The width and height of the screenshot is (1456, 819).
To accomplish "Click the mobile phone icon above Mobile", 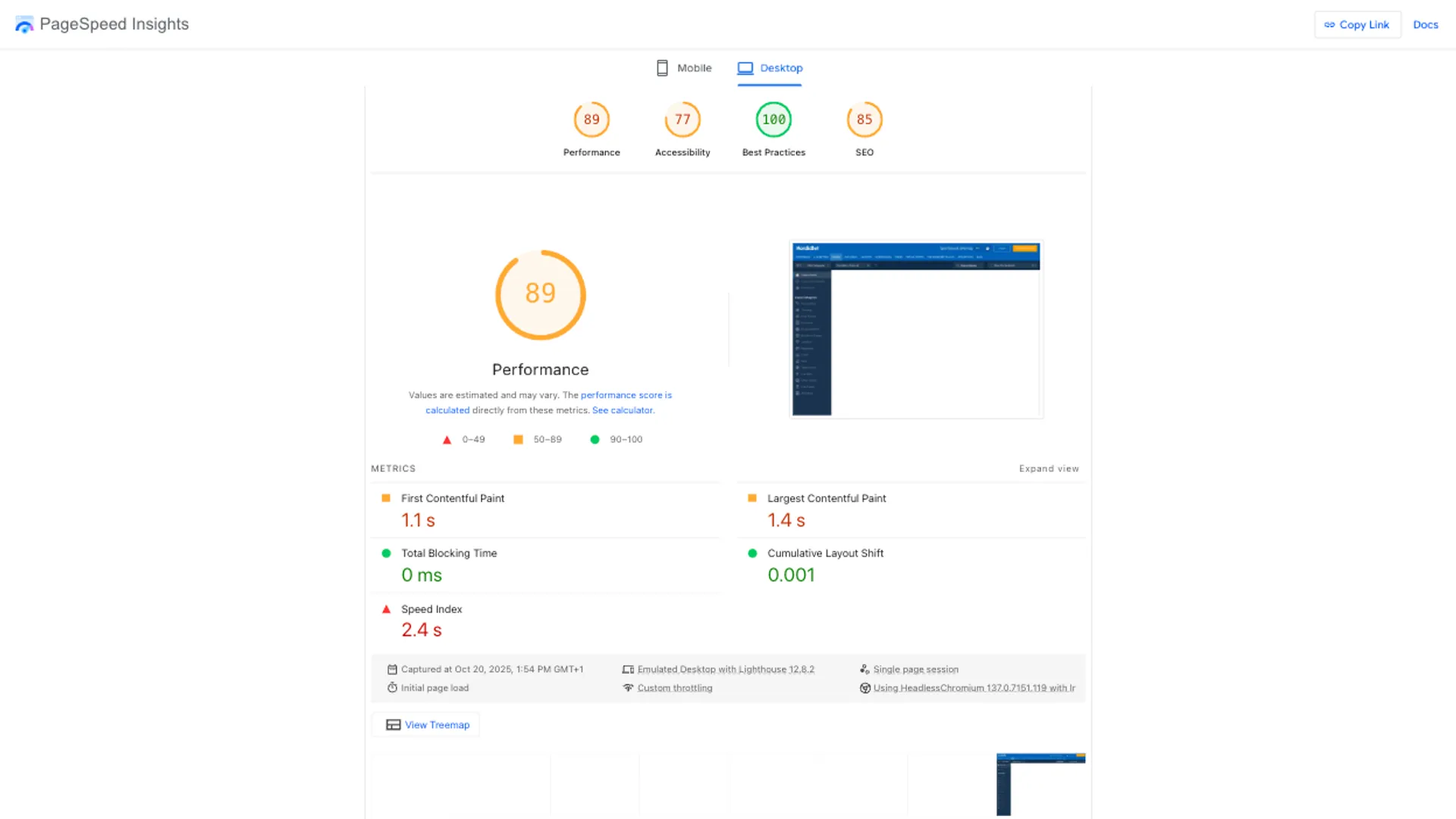I will (661, 67).
